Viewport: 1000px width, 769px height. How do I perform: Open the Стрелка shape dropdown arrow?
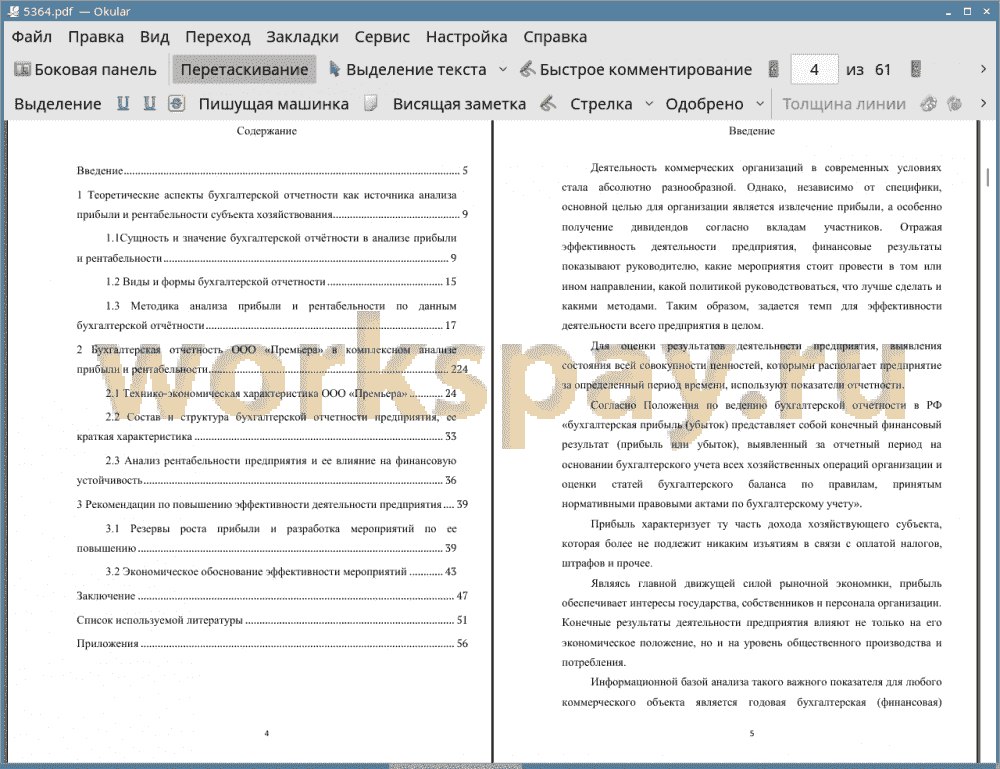[649, 104]
